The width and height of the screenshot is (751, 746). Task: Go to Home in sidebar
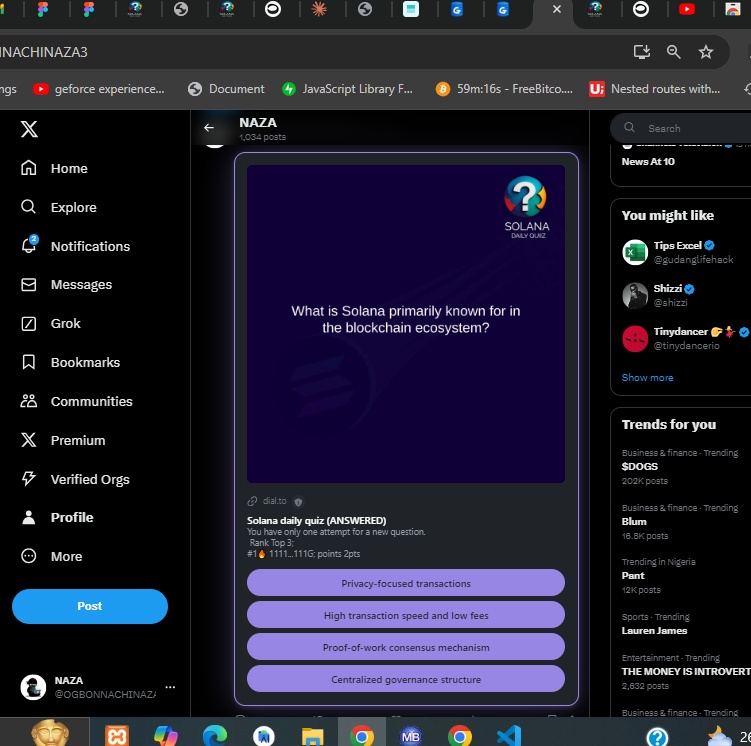point(54,169)
